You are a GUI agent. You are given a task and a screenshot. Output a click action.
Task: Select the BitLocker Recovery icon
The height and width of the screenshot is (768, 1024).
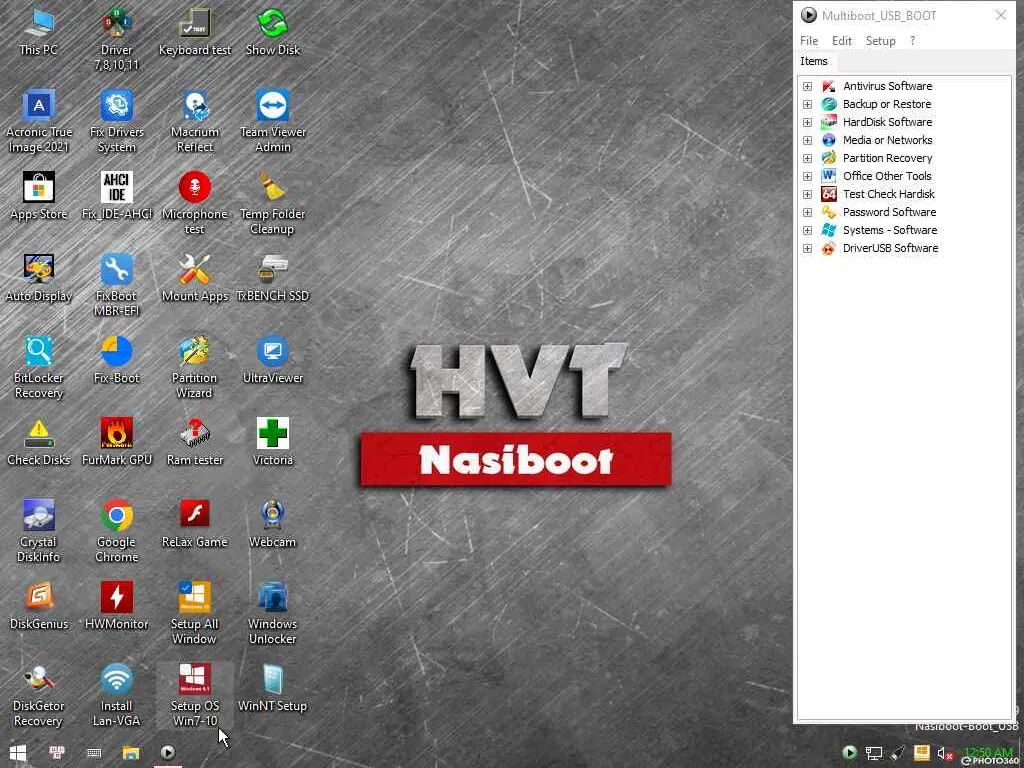[39, 368]
